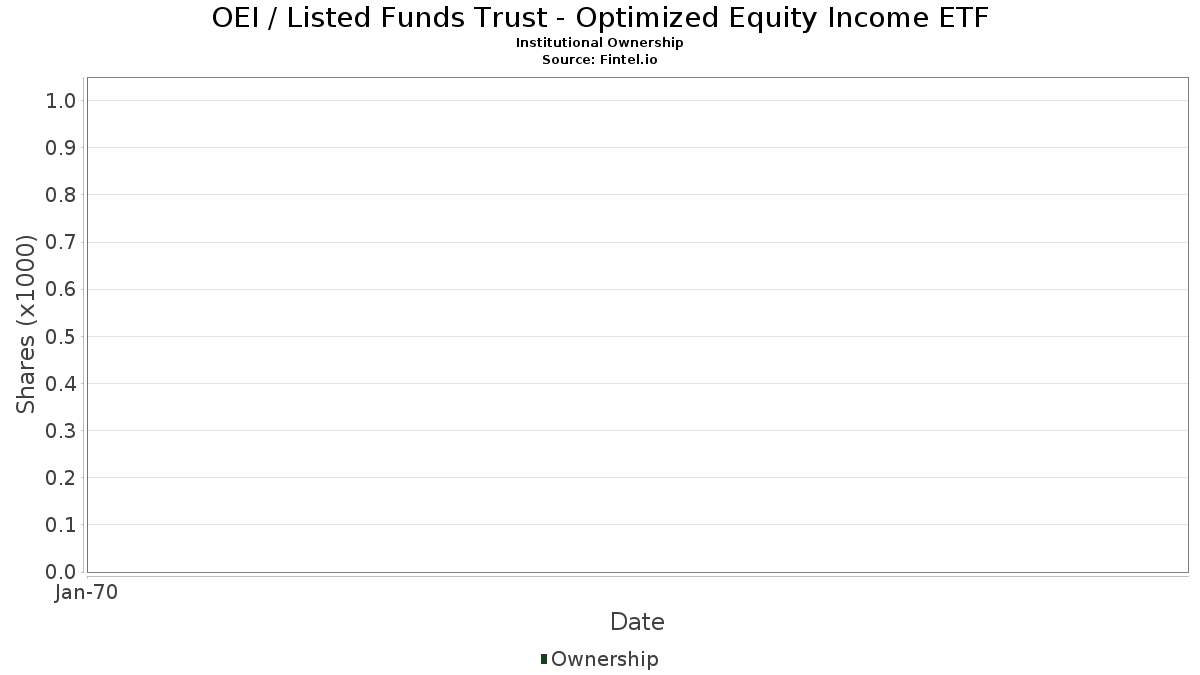This screenshot has height=675, width=1200.
Task: Toggle the Ownership series legend label
Action: [604, 659]
